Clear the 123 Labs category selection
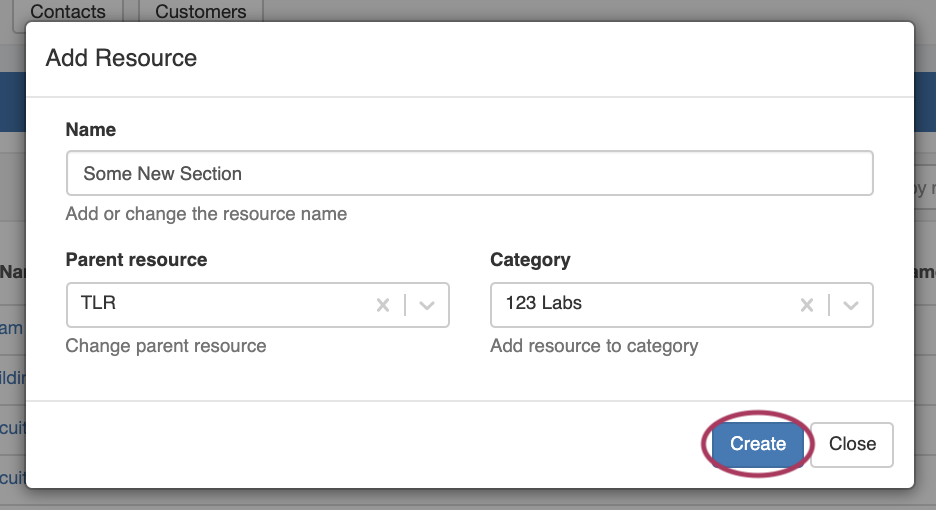 click(806, 305)
